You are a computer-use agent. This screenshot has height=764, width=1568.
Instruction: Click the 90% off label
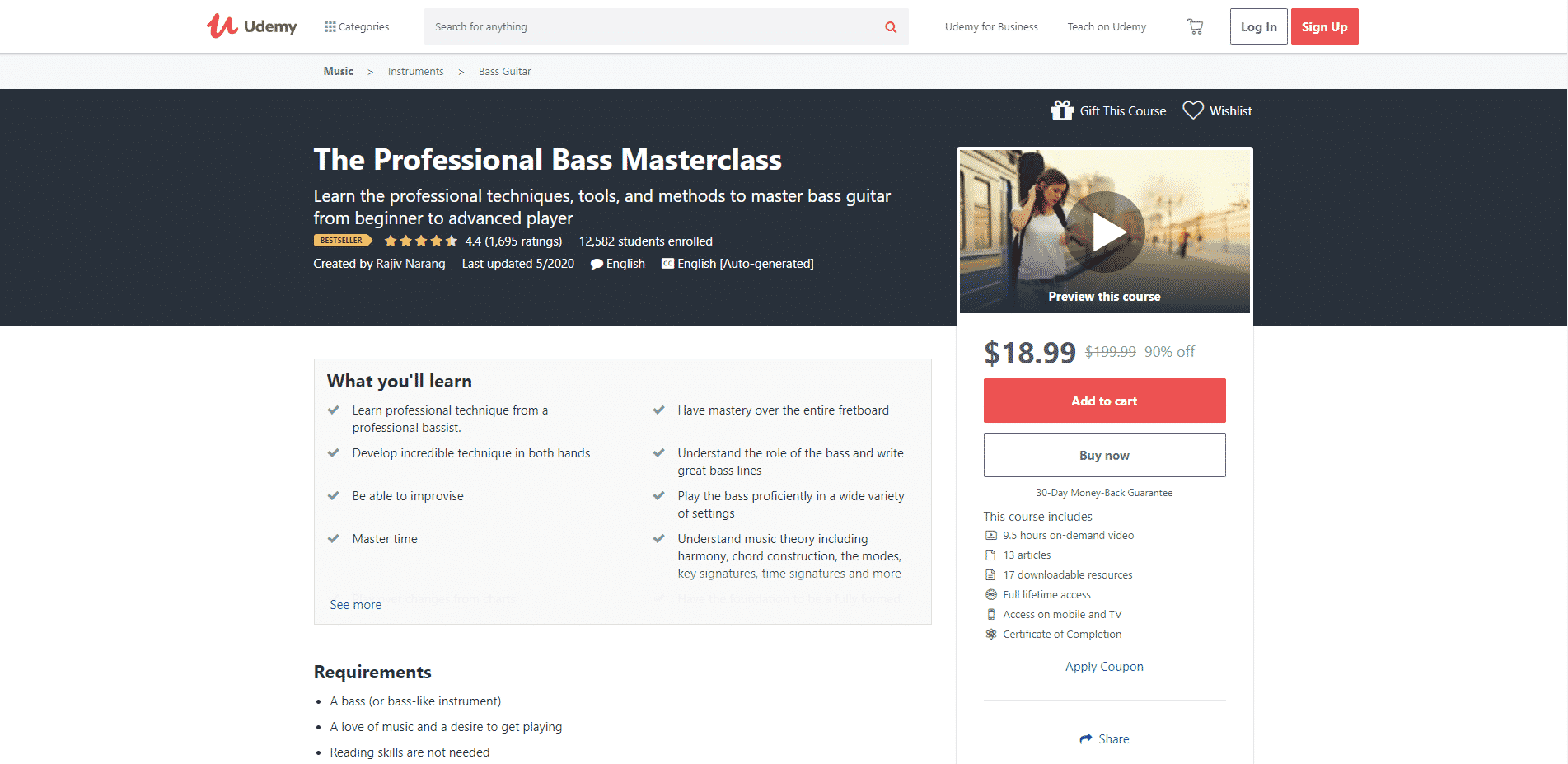click(1169, 352)
